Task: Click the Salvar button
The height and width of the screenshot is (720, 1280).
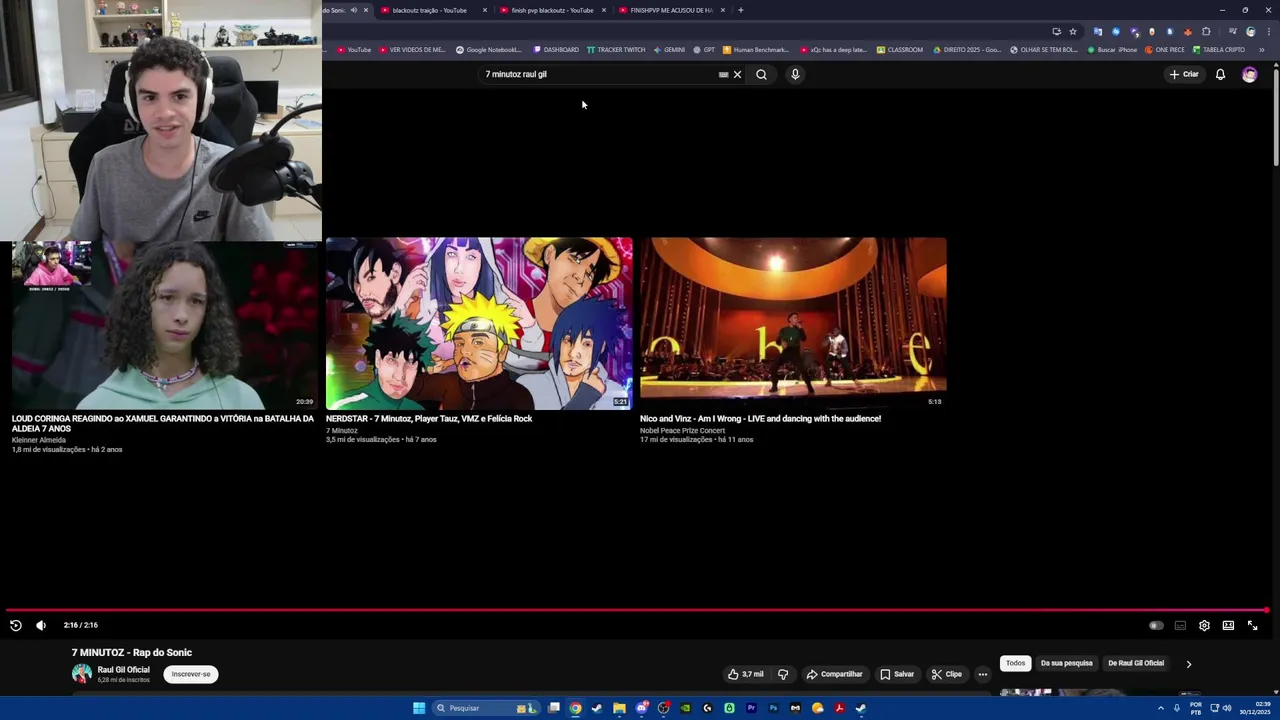Action: coord(897,674)
